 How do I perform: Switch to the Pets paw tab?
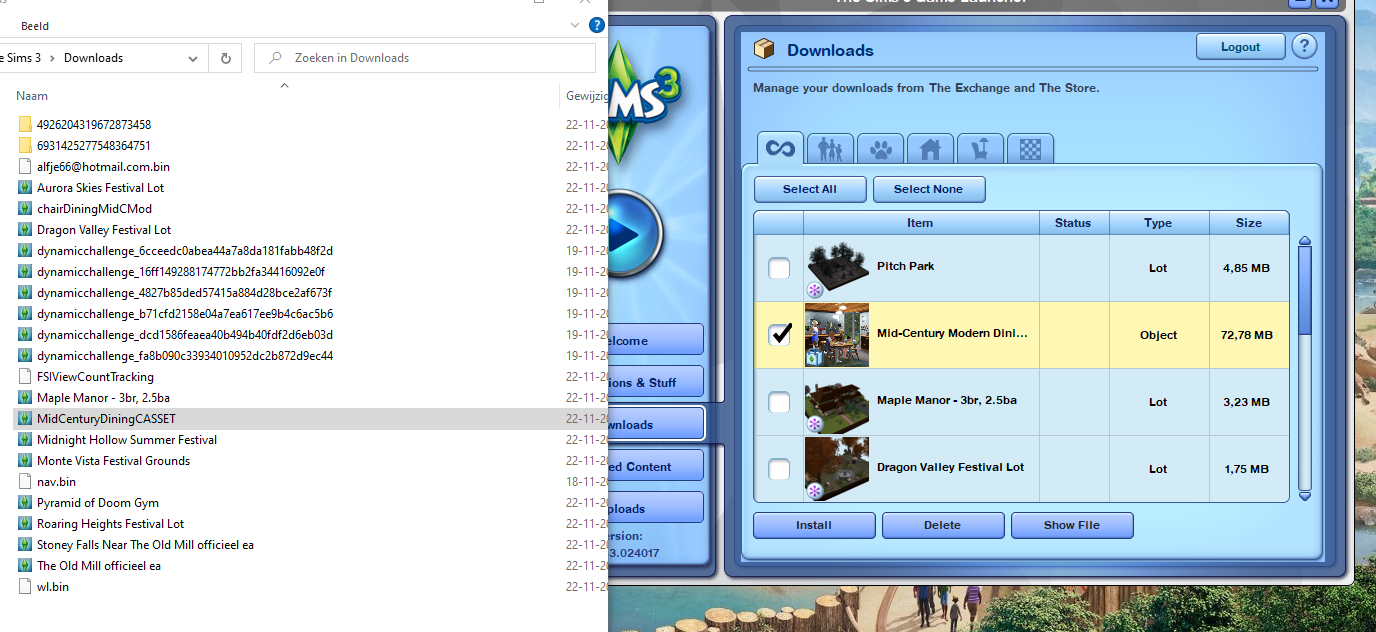(x=880, y=149)
